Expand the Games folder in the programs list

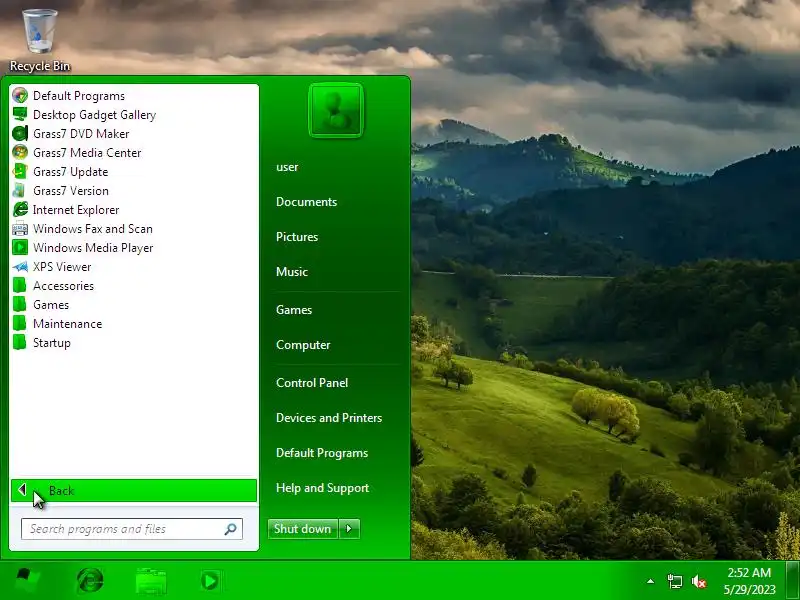(x=41, y=305)
